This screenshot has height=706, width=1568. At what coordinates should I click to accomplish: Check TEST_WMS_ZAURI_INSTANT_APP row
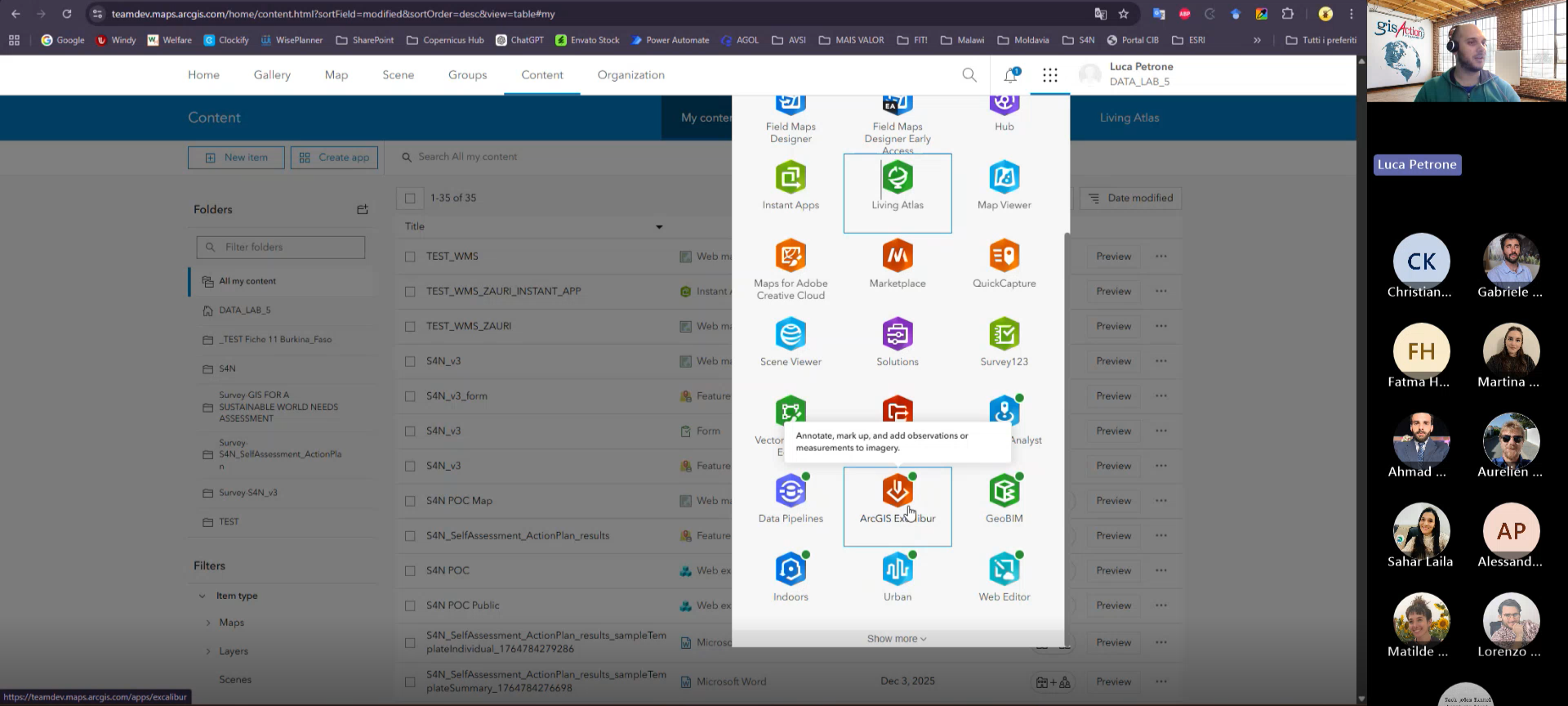pyautogui.click(x=410, y=292)
